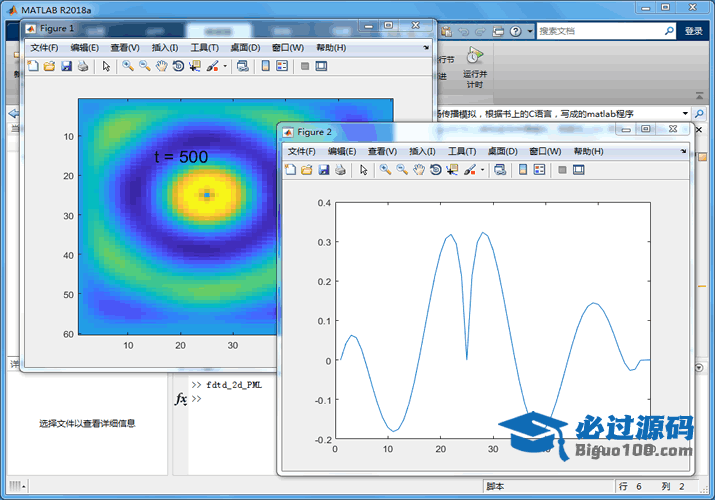Open 工具(T) menu in Figure 1
Viewport: 715px width, 500px height.
[205, 47]
